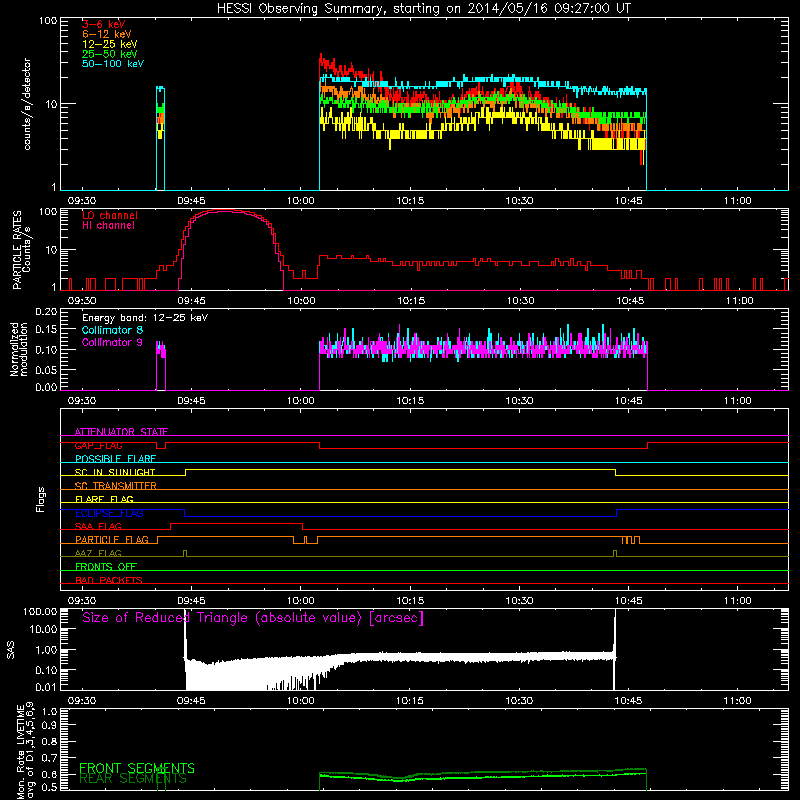Click the 10:30 tick label under SAS plot
Viewport: 800px width, 800px height.
(x=519, y=701)
